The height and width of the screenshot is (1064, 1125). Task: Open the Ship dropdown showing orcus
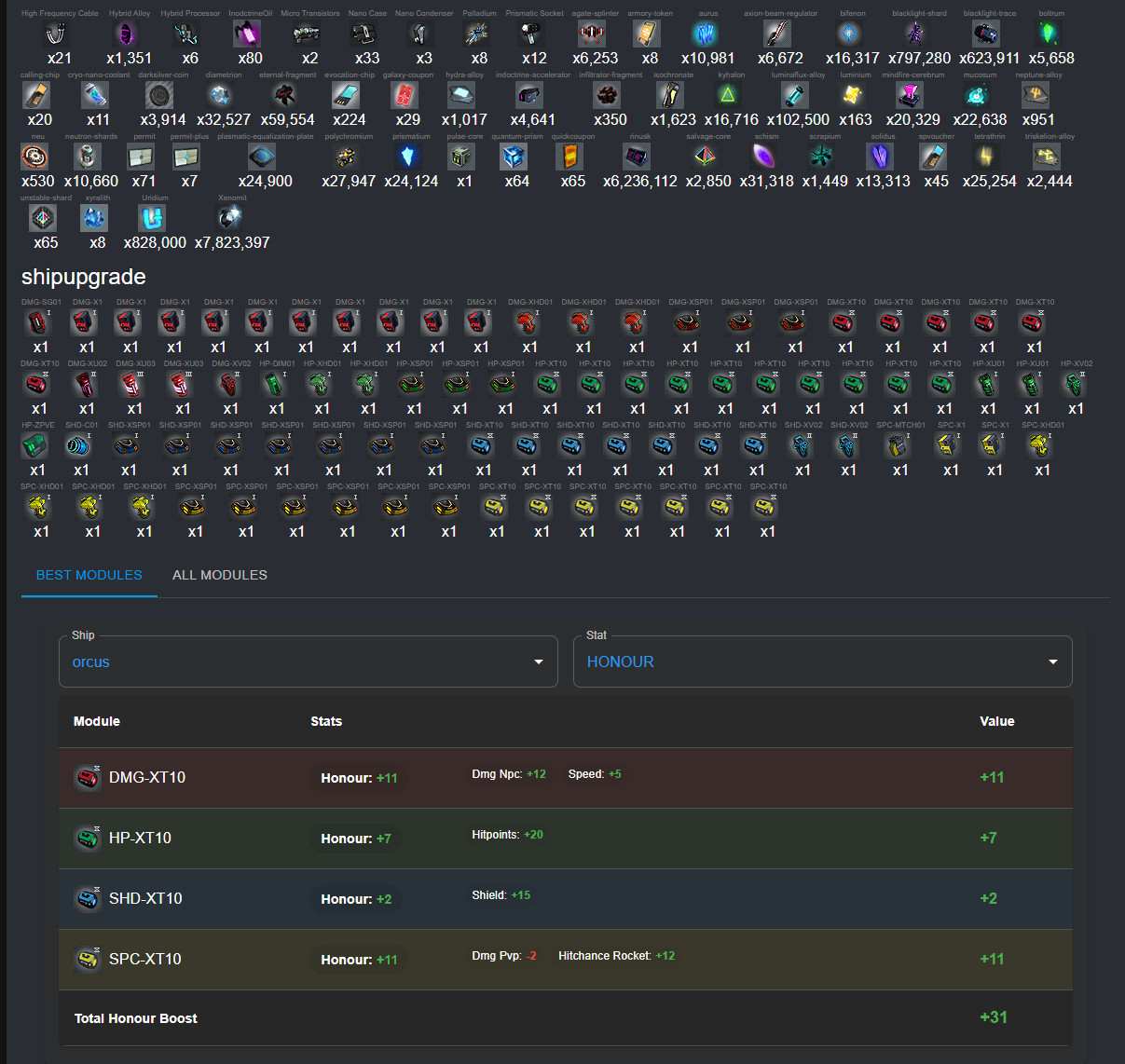[309, 662]
